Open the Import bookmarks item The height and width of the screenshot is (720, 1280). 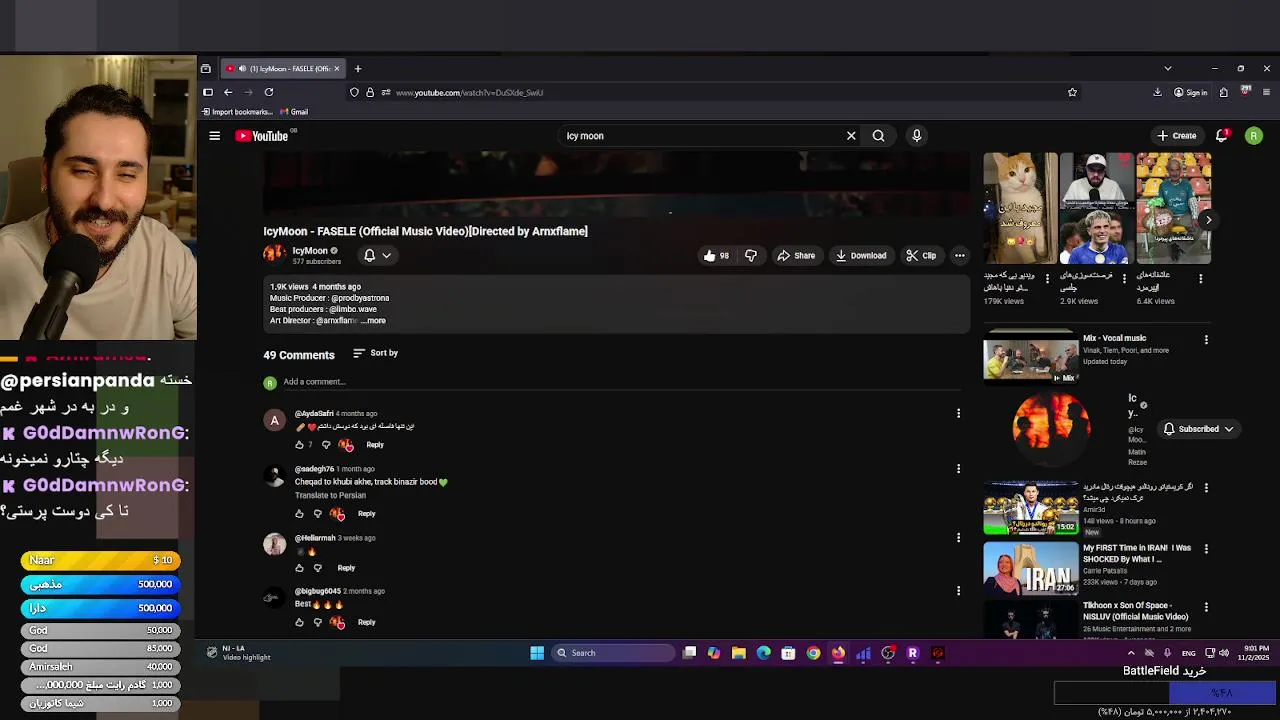click(237, 112)
